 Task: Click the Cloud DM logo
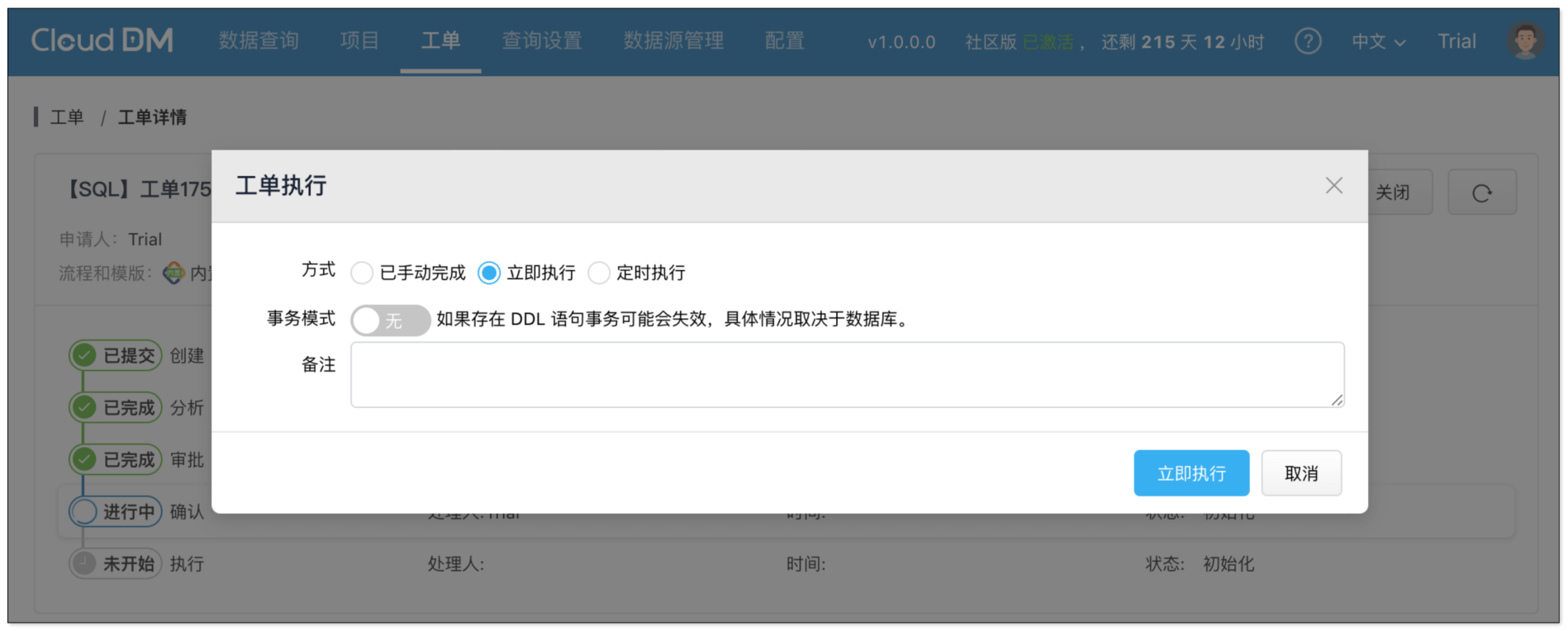102,40
